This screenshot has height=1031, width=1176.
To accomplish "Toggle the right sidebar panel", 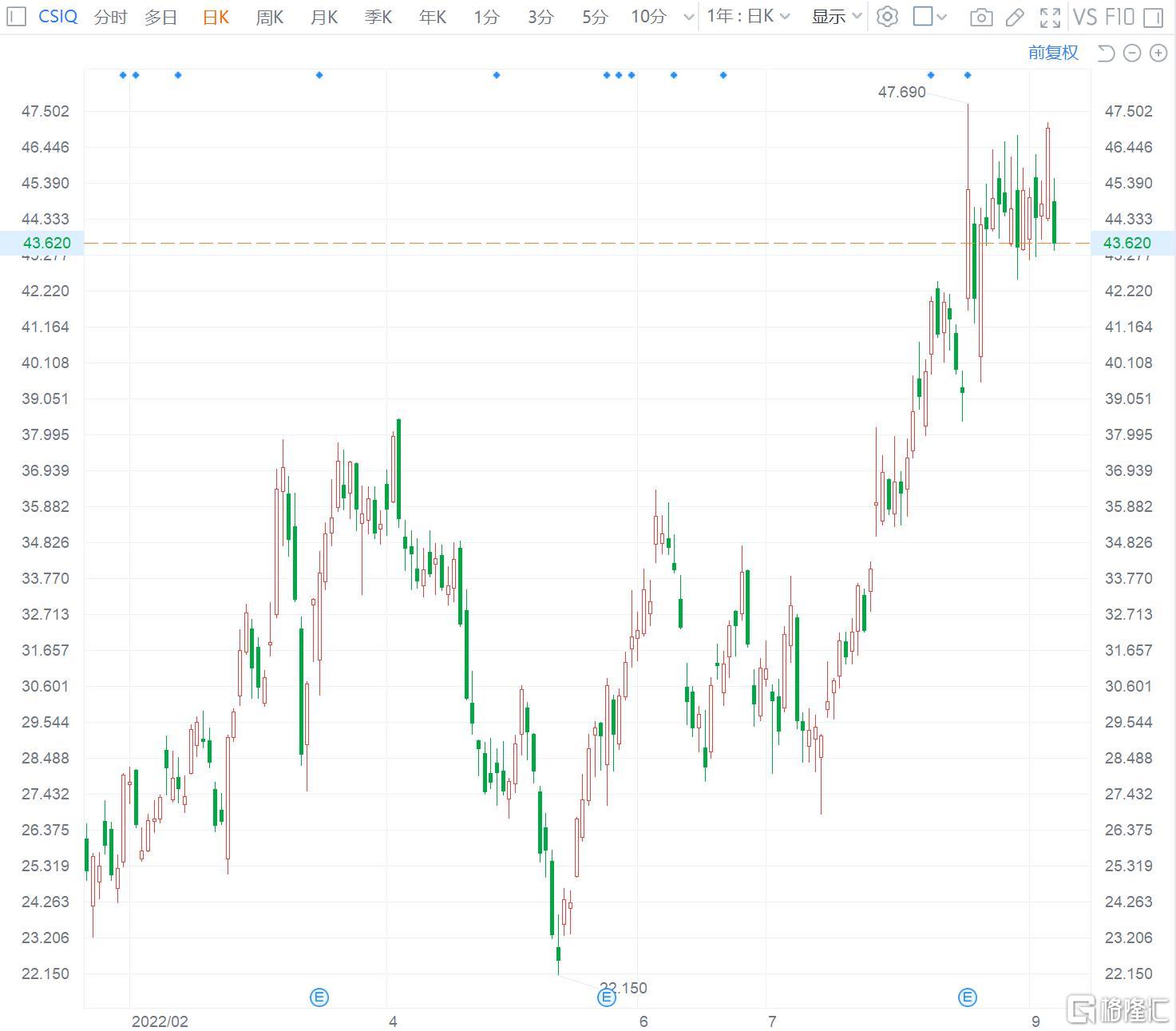I will pyautogui.click(x=1153, y=17).
